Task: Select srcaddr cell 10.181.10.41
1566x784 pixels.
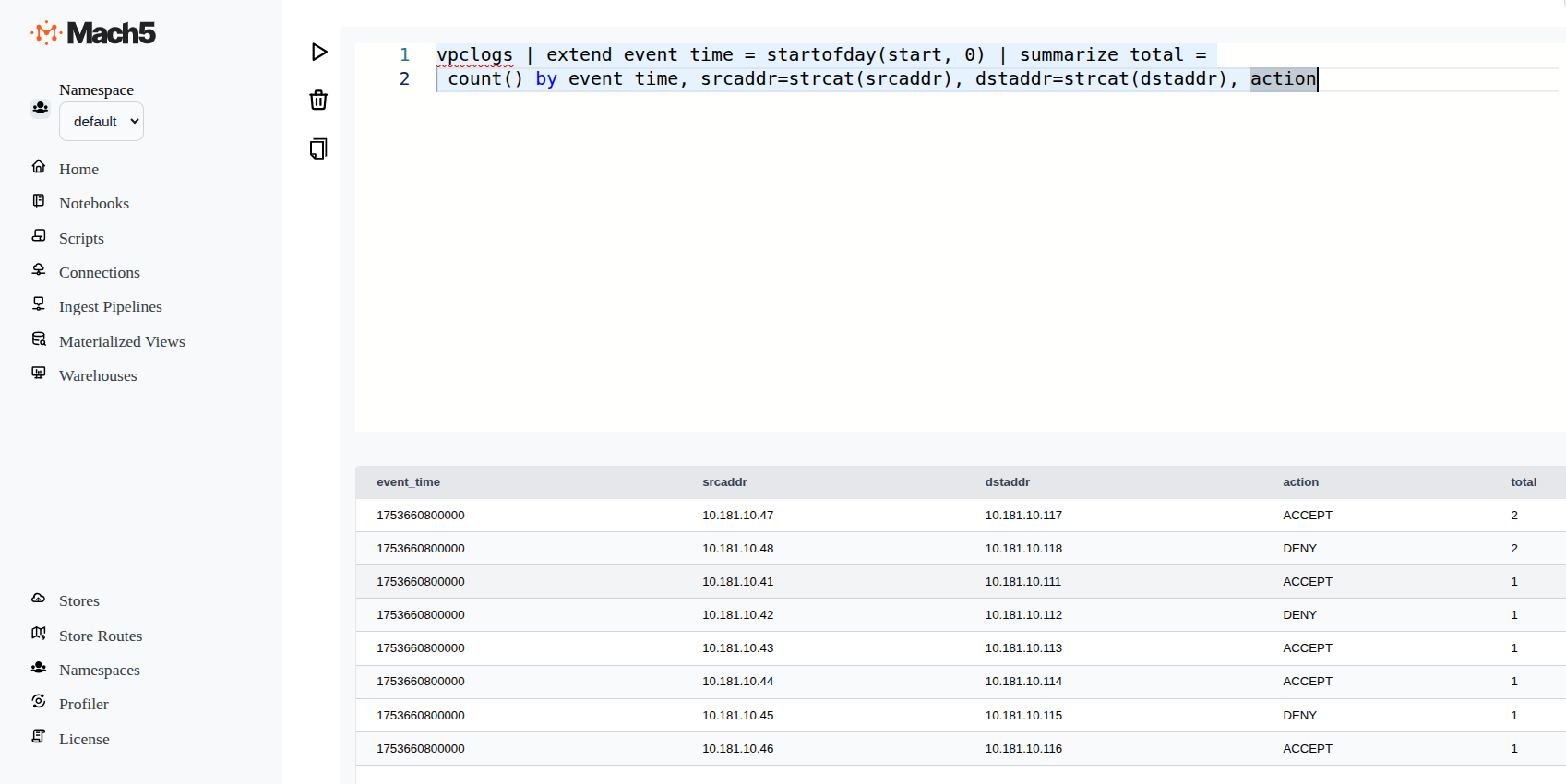Action: 737,582
